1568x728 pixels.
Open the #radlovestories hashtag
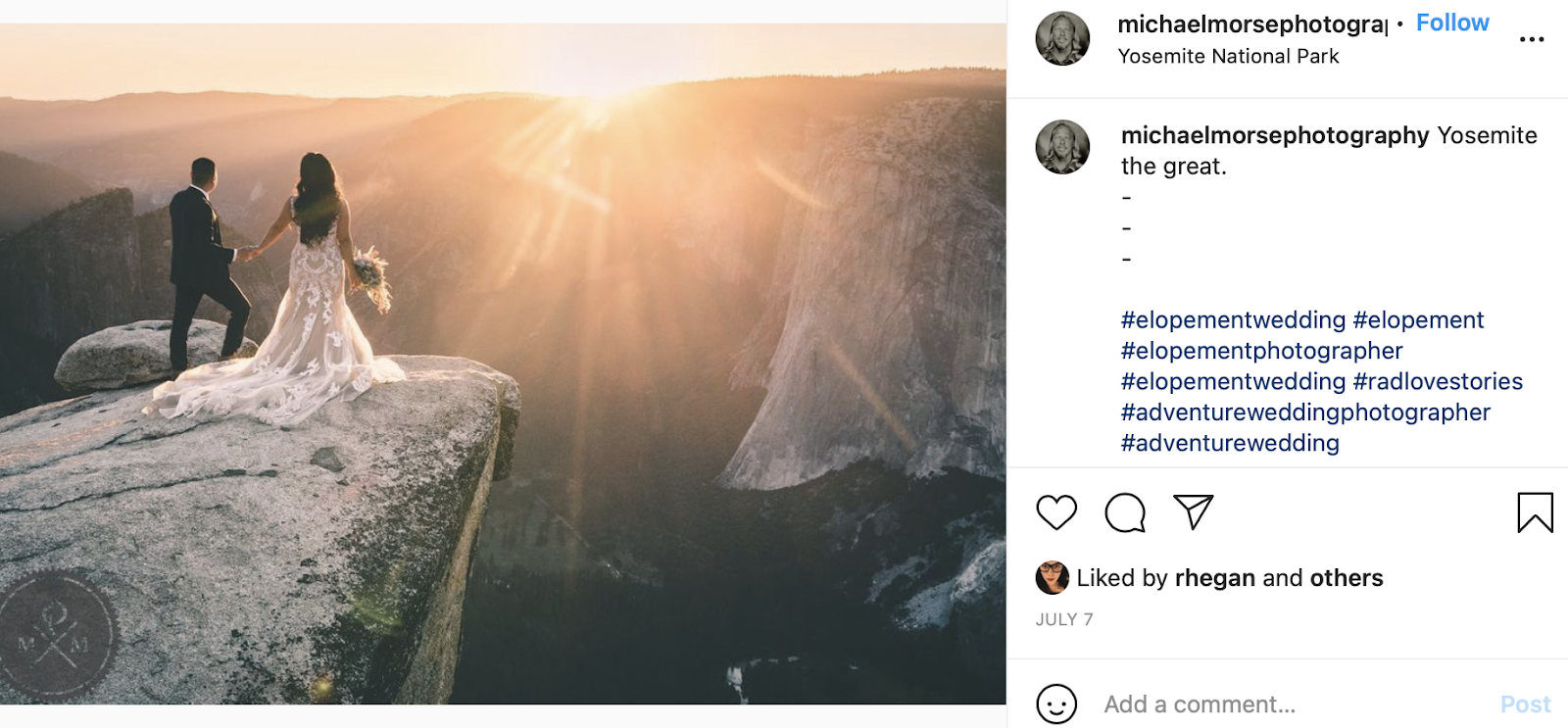coord(1438,381)
